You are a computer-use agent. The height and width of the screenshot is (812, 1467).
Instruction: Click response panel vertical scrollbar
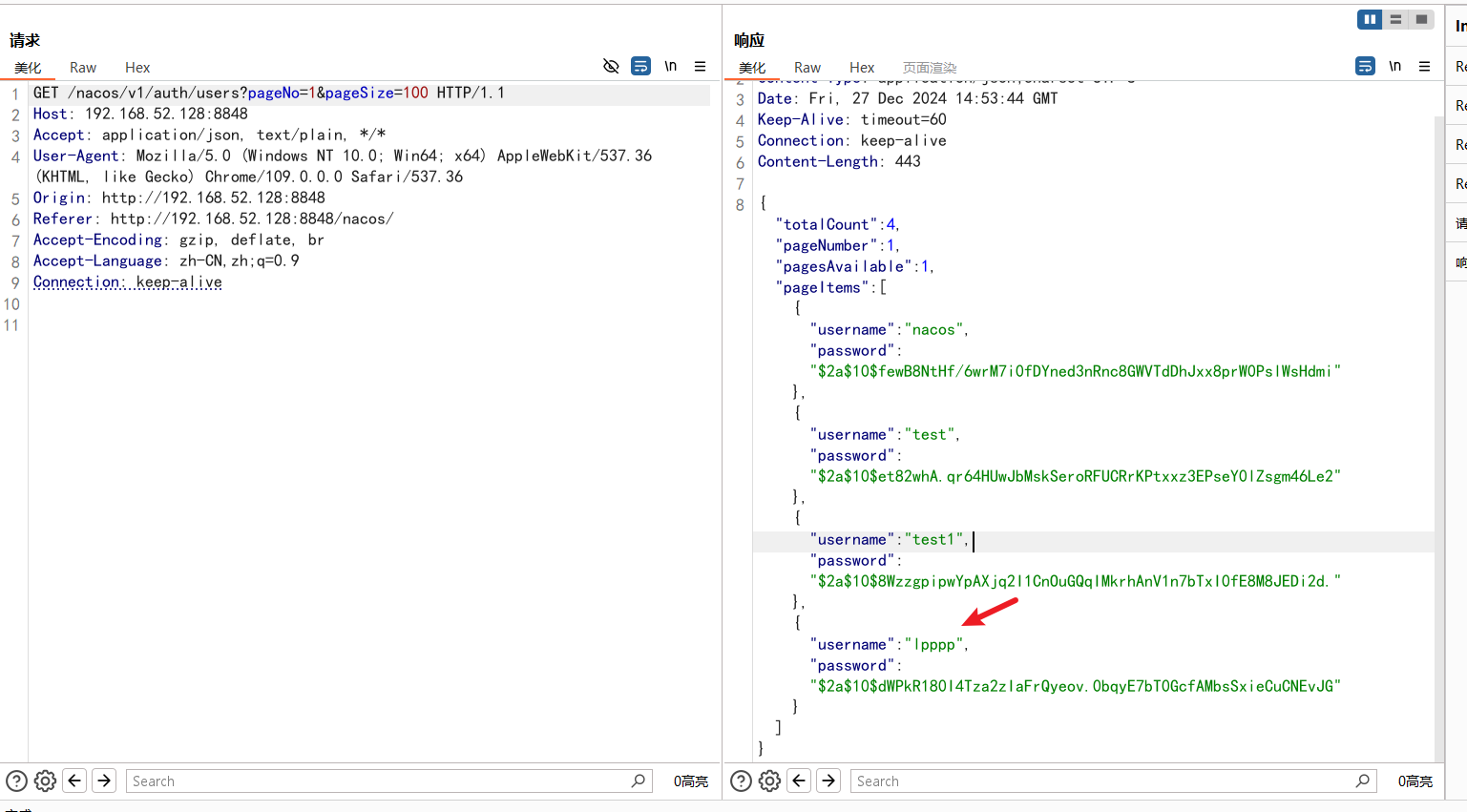1439,439
